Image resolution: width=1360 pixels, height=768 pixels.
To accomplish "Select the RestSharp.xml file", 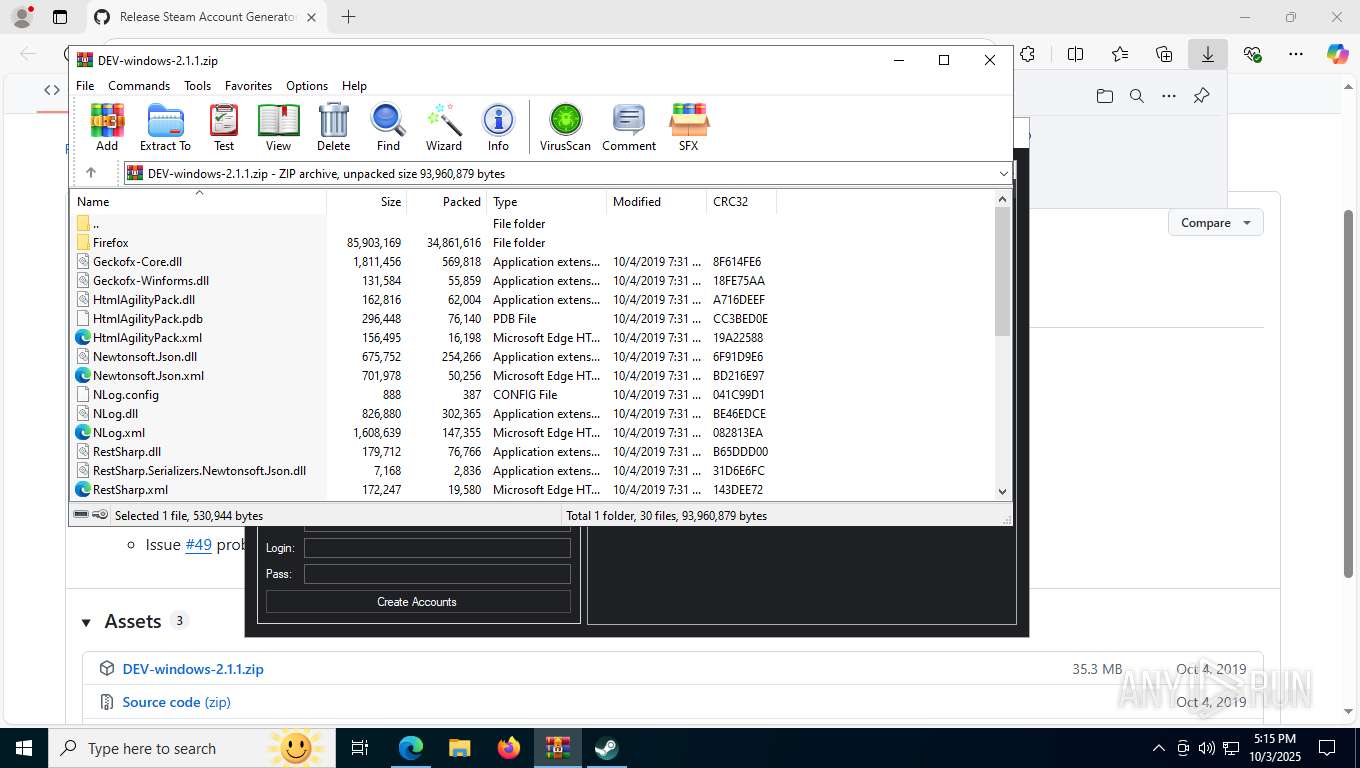I will click(532, 490).
